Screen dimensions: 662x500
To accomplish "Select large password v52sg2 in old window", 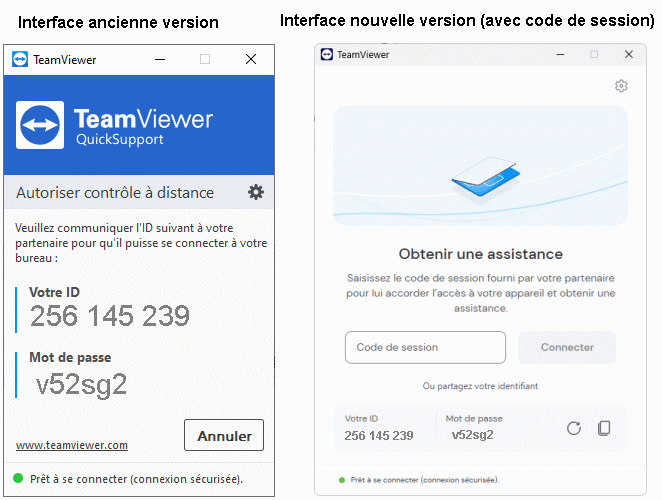I will click(x=81, y=385).
